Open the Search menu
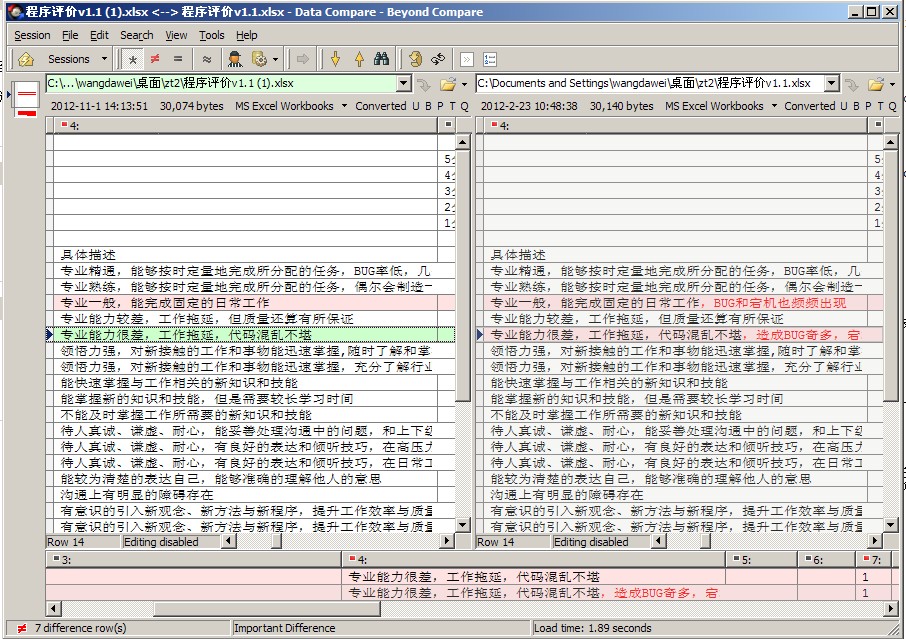Image resolution: width=906 pixels, height=639 pixels. pos(137,35)
